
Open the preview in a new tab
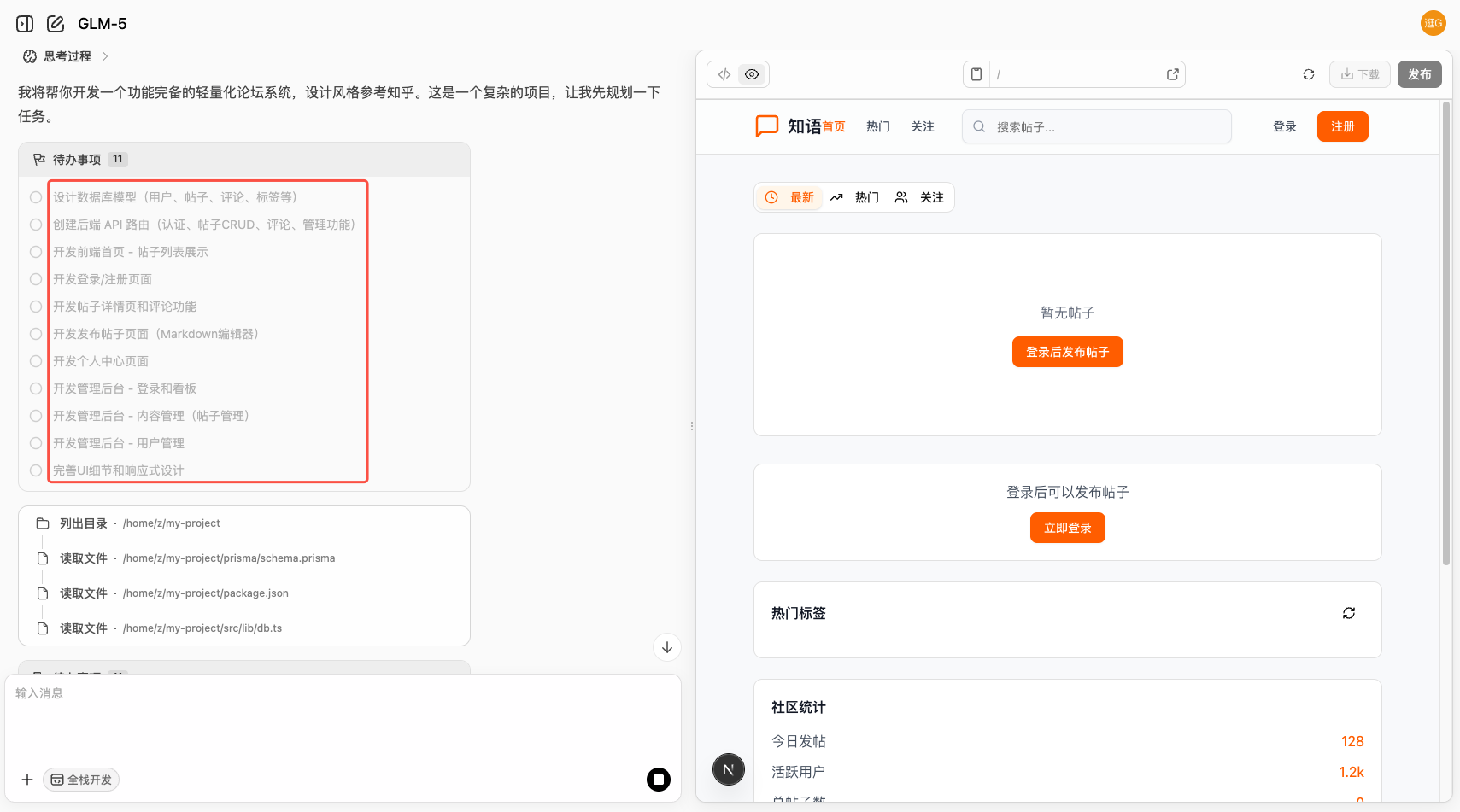click(1172, 74)
